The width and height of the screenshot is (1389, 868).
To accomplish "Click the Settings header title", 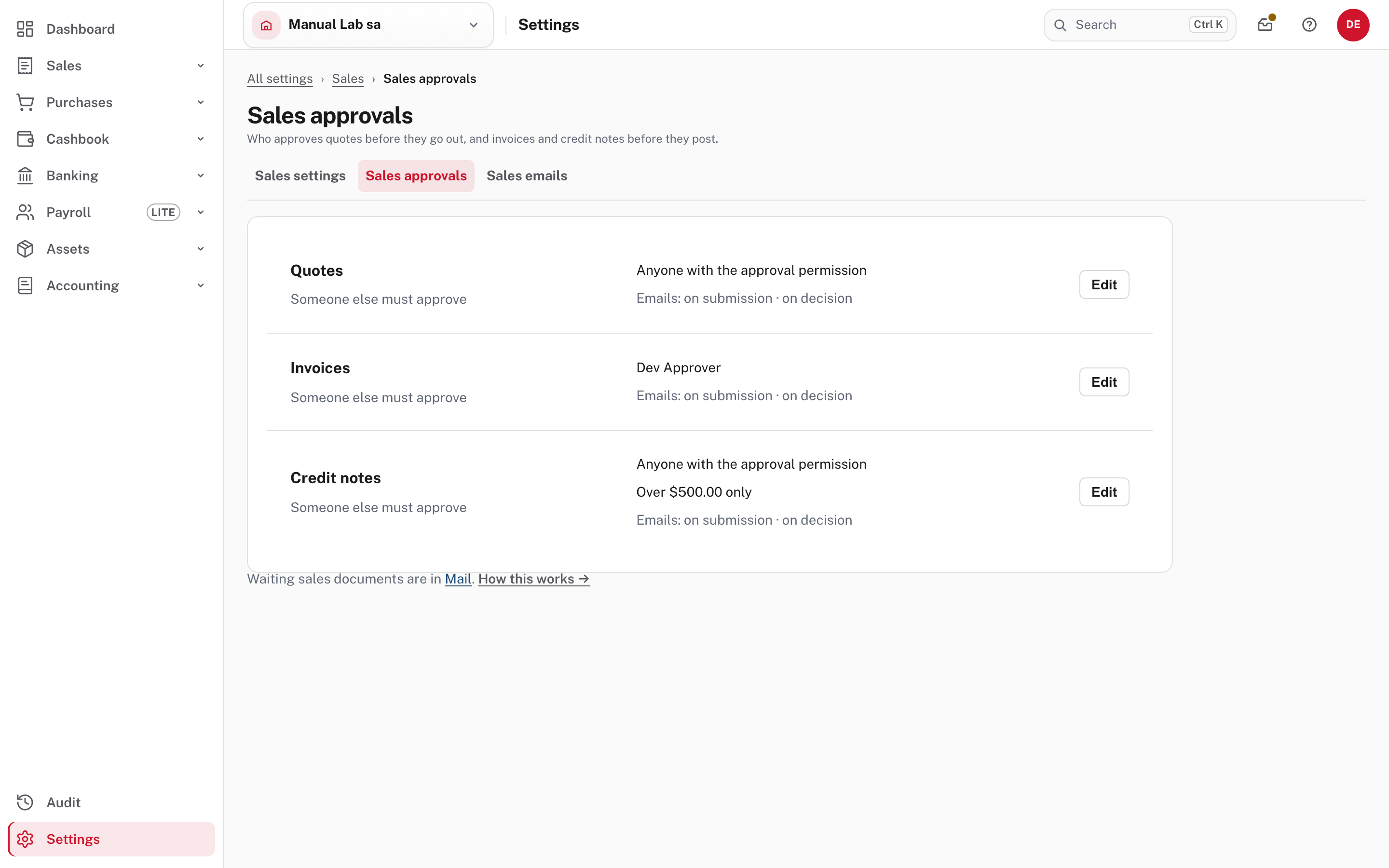I will (x=549, y=25).
